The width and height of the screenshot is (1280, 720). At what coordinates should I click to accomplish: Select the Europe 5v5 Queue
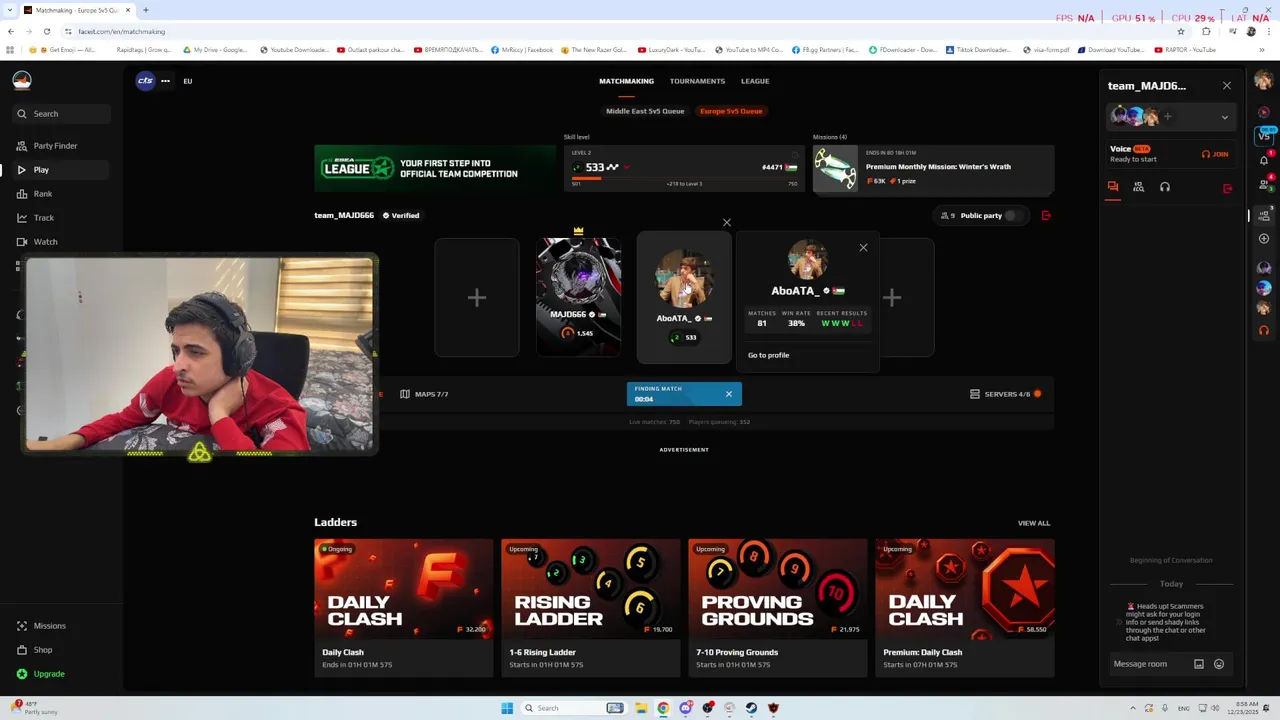point(731,111)
